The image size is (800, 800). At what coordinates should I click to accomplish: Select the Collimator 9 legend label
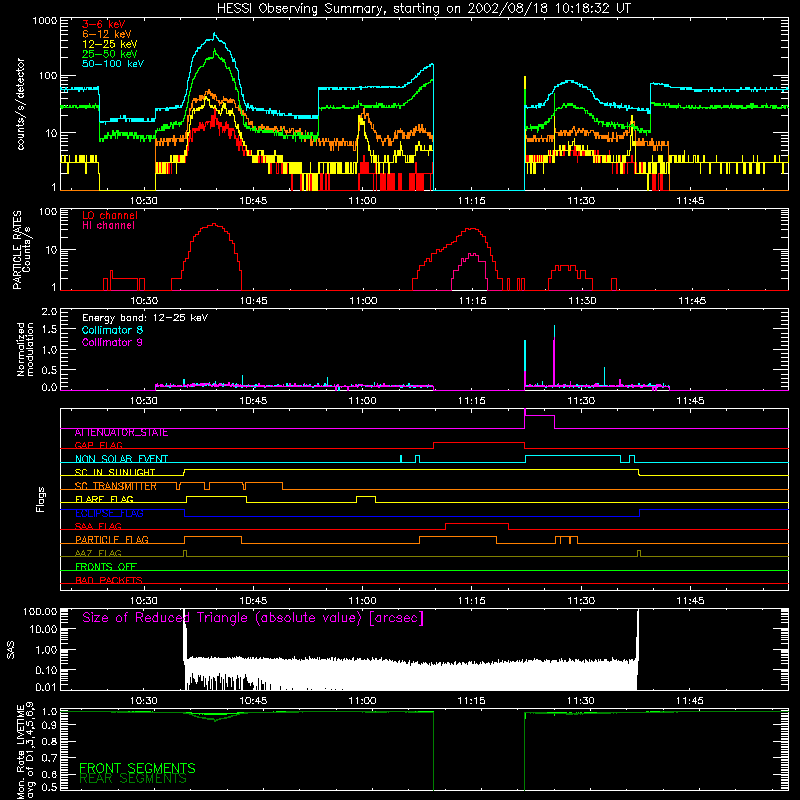click(x=112, y=342)
